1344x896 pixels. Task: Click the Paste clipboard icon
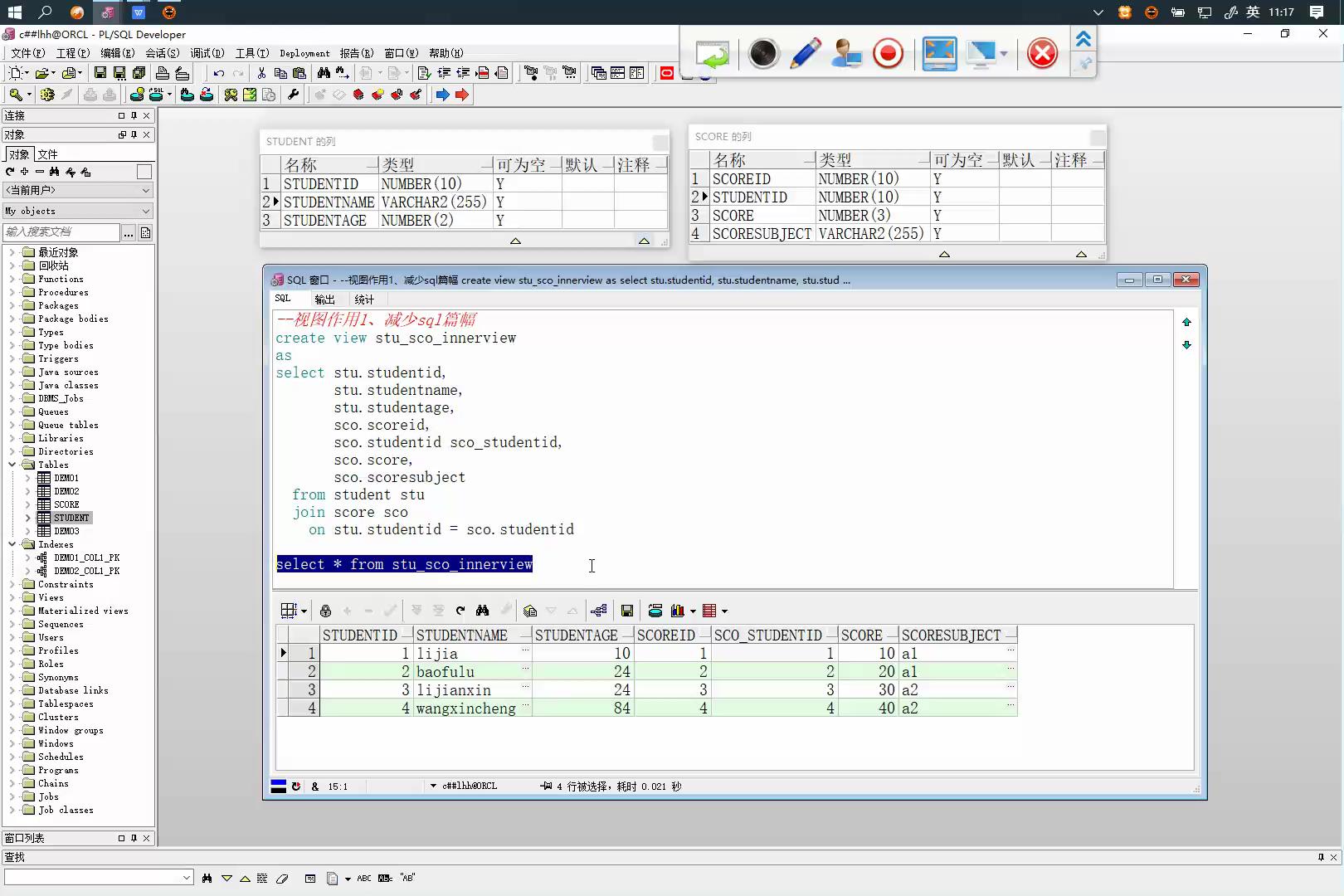click(299, 73)
